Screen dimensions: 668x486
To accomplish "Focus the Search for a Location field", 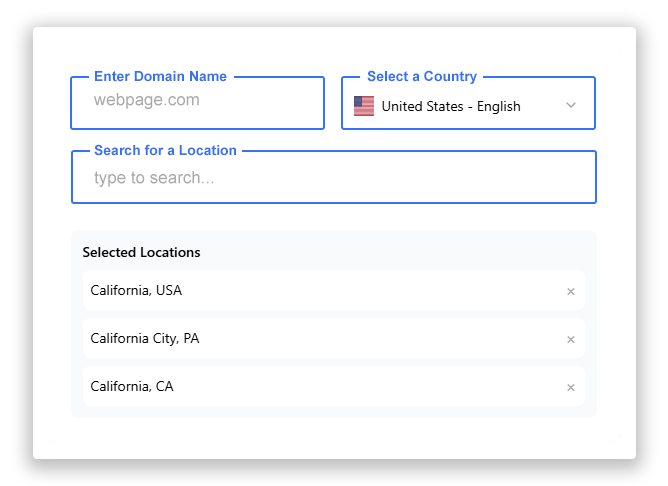I will pyautogui.click(x=334, y=177).
